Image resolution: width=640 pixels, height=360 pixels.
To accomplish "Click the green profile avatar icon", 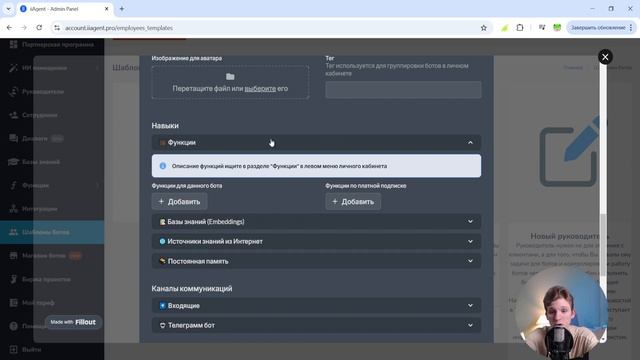I will click(x=557, y=28).
